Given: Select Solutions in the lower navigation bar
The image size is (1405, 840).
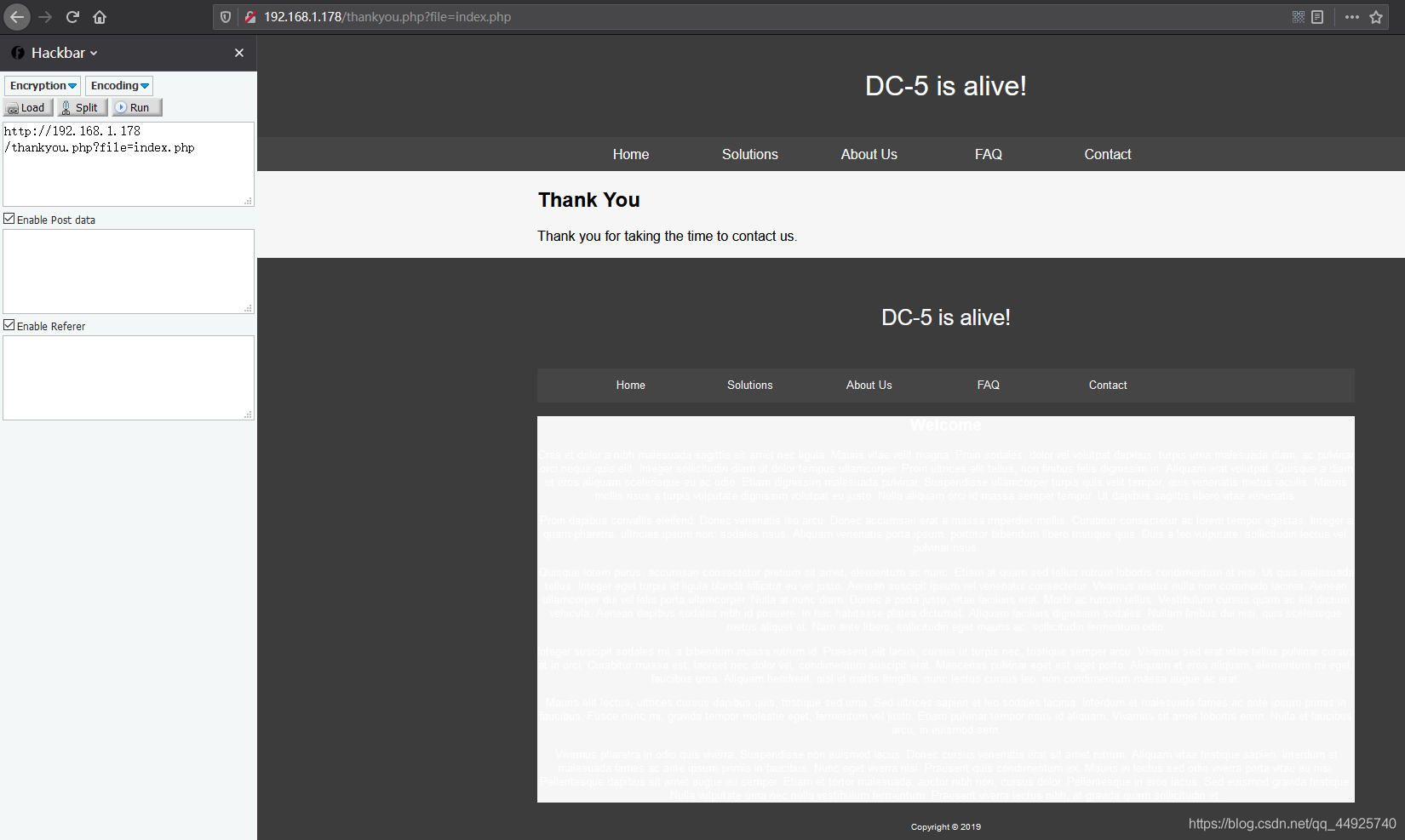Looking at the screenshot, I should (750, 385).
